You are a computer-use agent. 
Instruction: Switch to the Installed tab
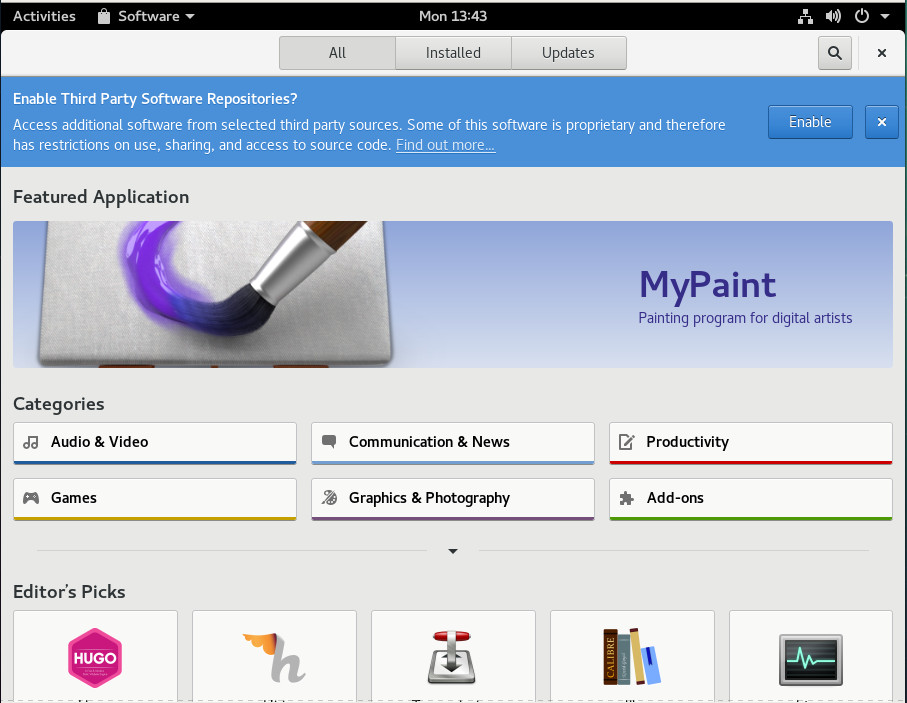point(453,53)
